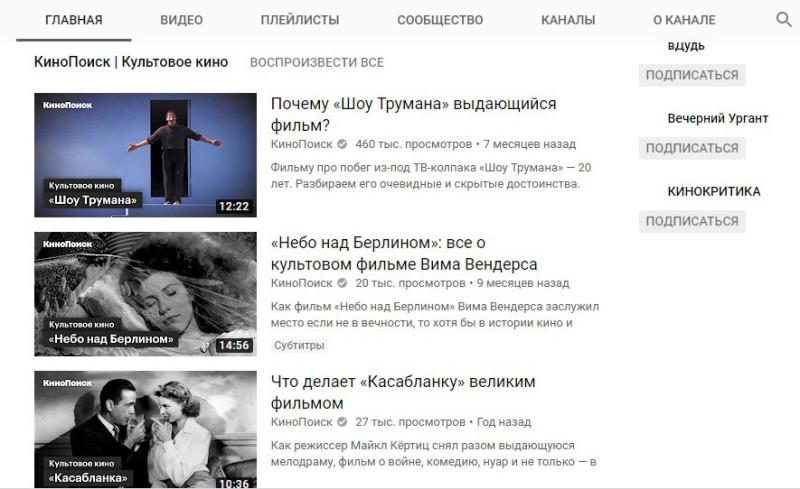
Task: Switch to the ВИДЕО tab
Action: tap(182, 20)
